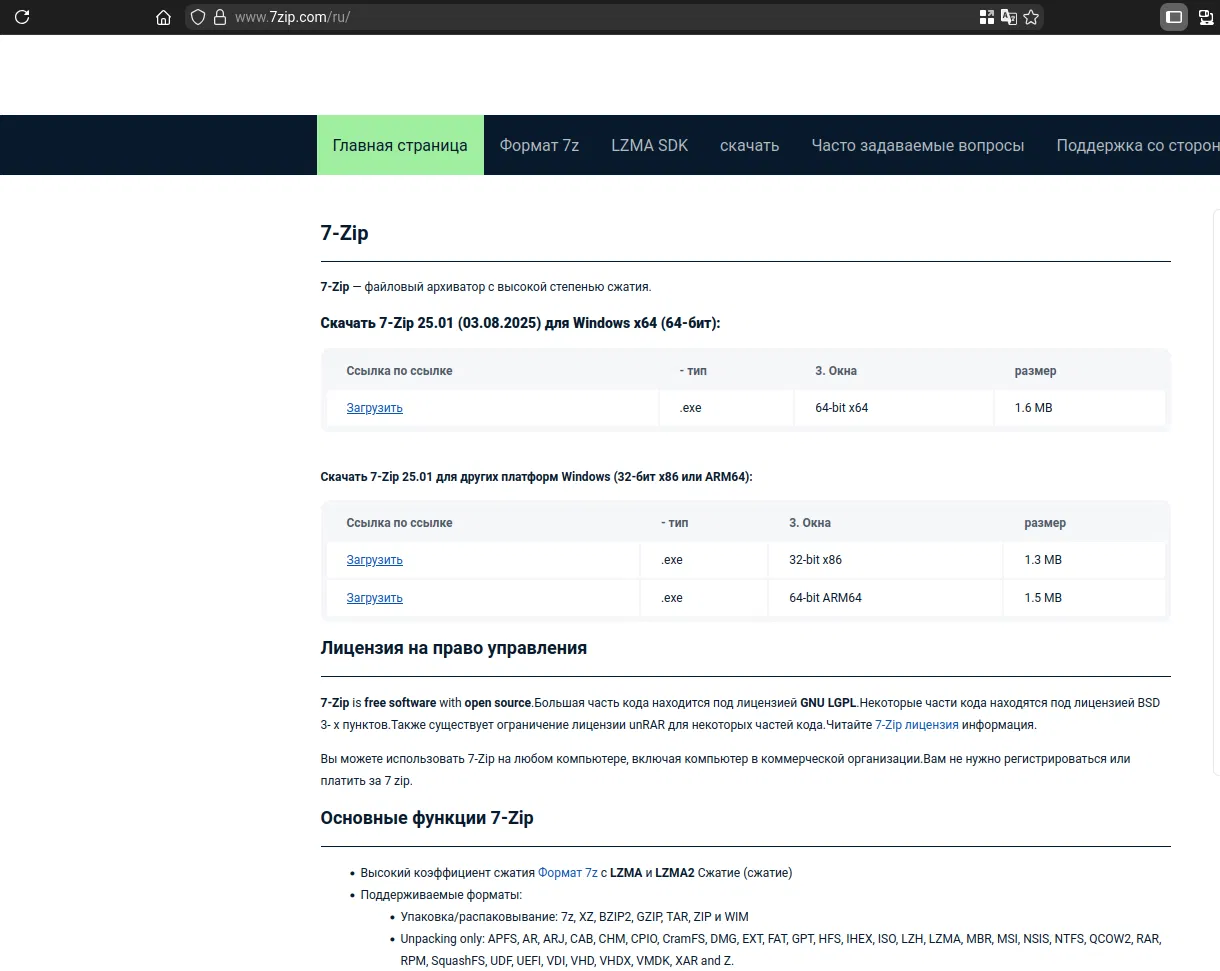Click the Основные функции 7-Zip heading

tap(427, 818)
